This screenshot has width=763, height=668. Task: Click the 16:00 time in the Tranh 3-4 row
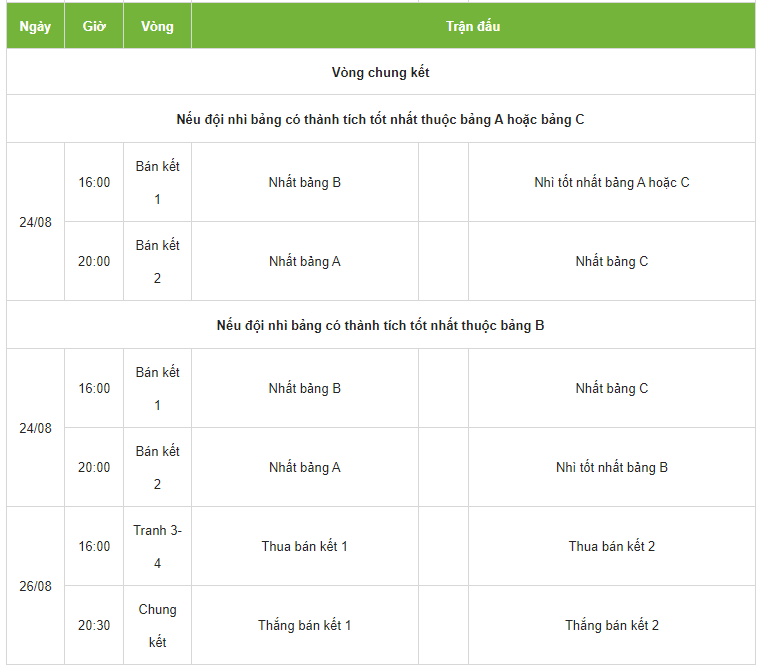pyautogui.click(x=94, y=546)
